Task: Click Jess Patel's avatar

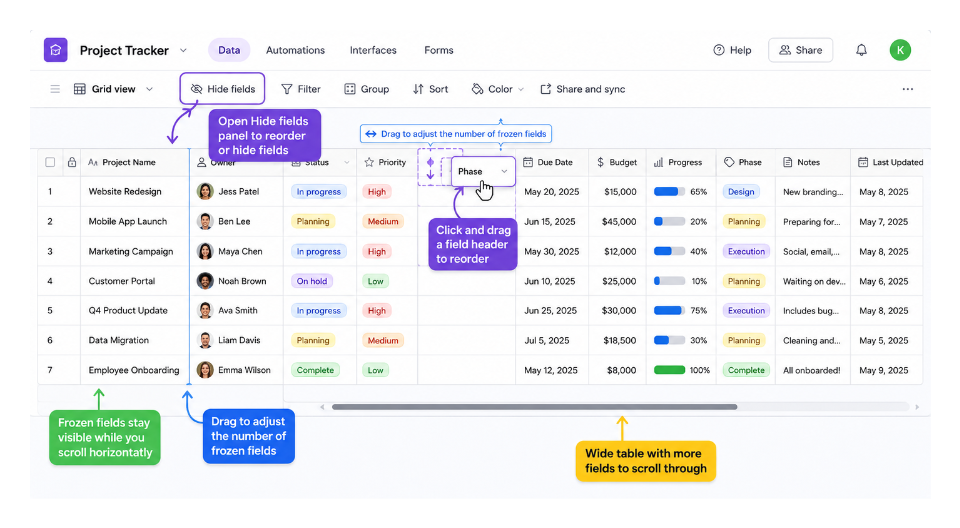Action: pos(205,192)
